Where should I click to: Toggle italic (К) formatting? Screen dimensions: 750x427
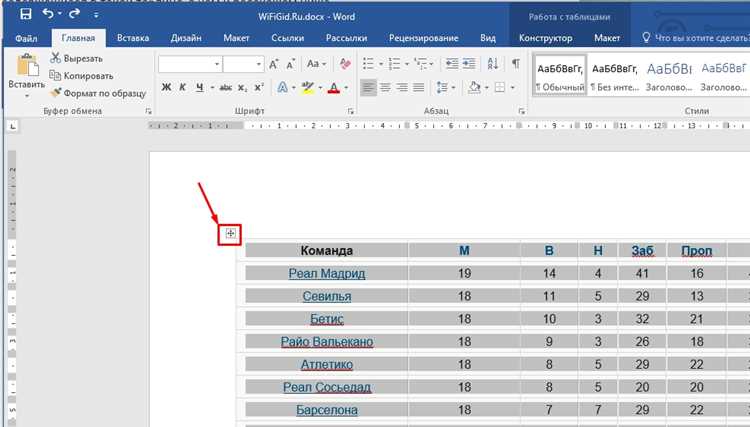tap(182, 88)
